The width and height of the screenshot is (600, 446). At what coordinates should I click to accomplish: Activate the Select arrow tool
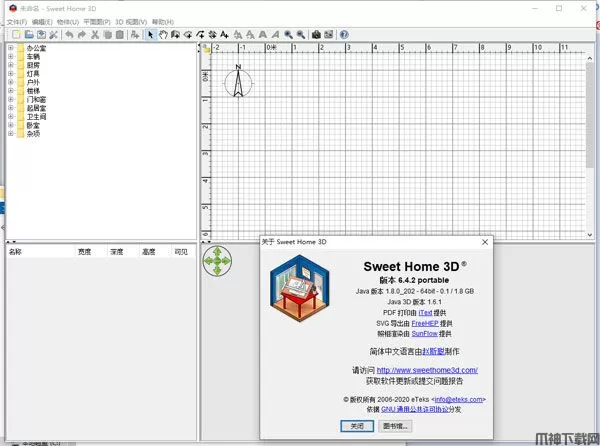tap(151, 34)
